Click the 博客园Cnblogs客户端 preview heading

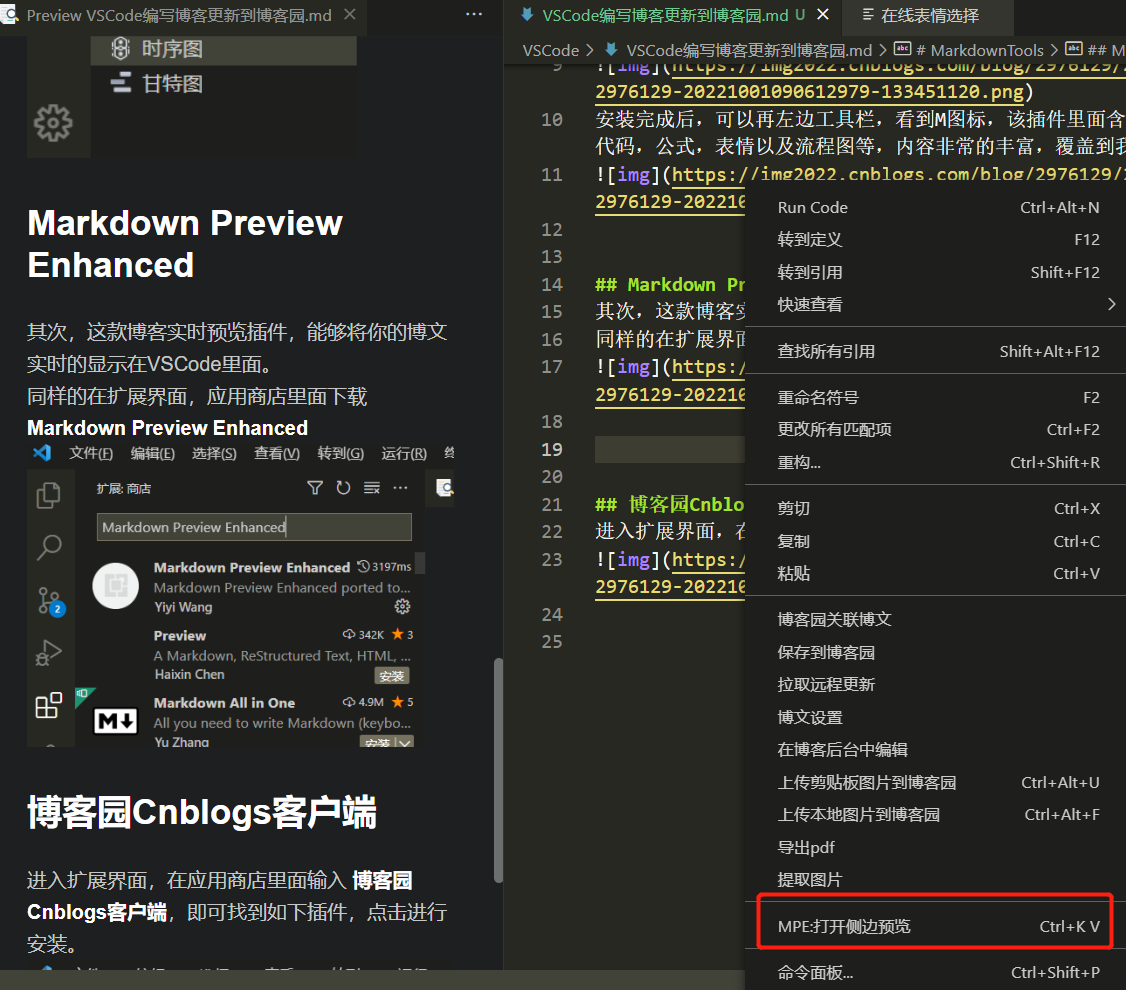tap(202, 813)
